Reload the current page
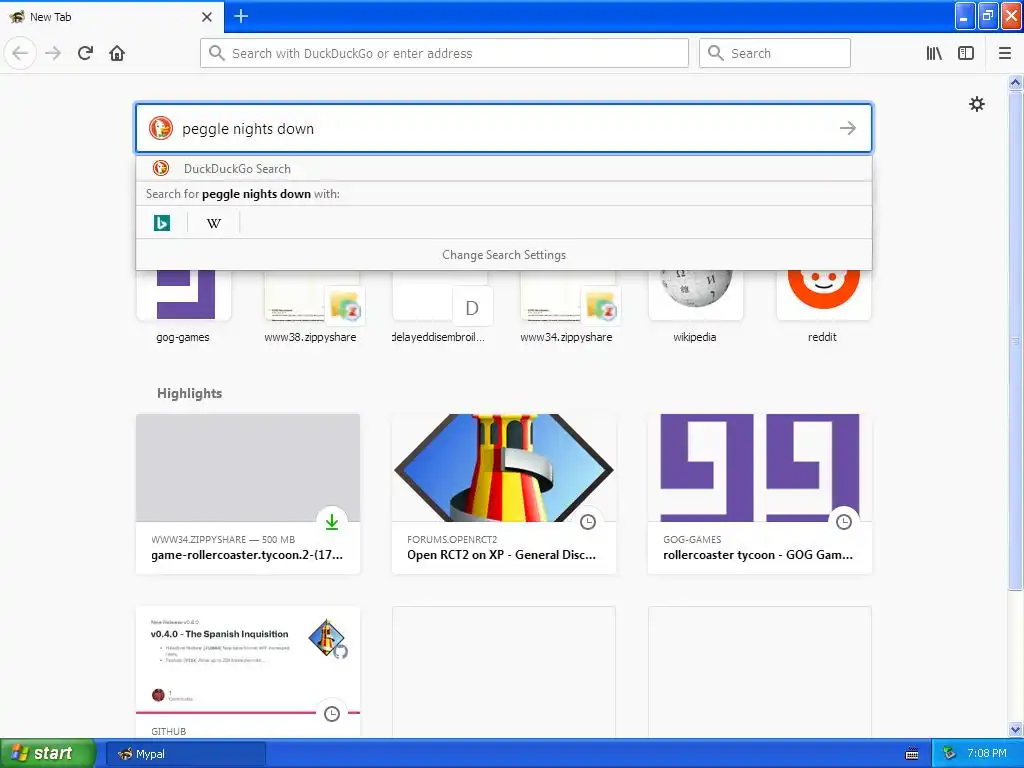 85,53
